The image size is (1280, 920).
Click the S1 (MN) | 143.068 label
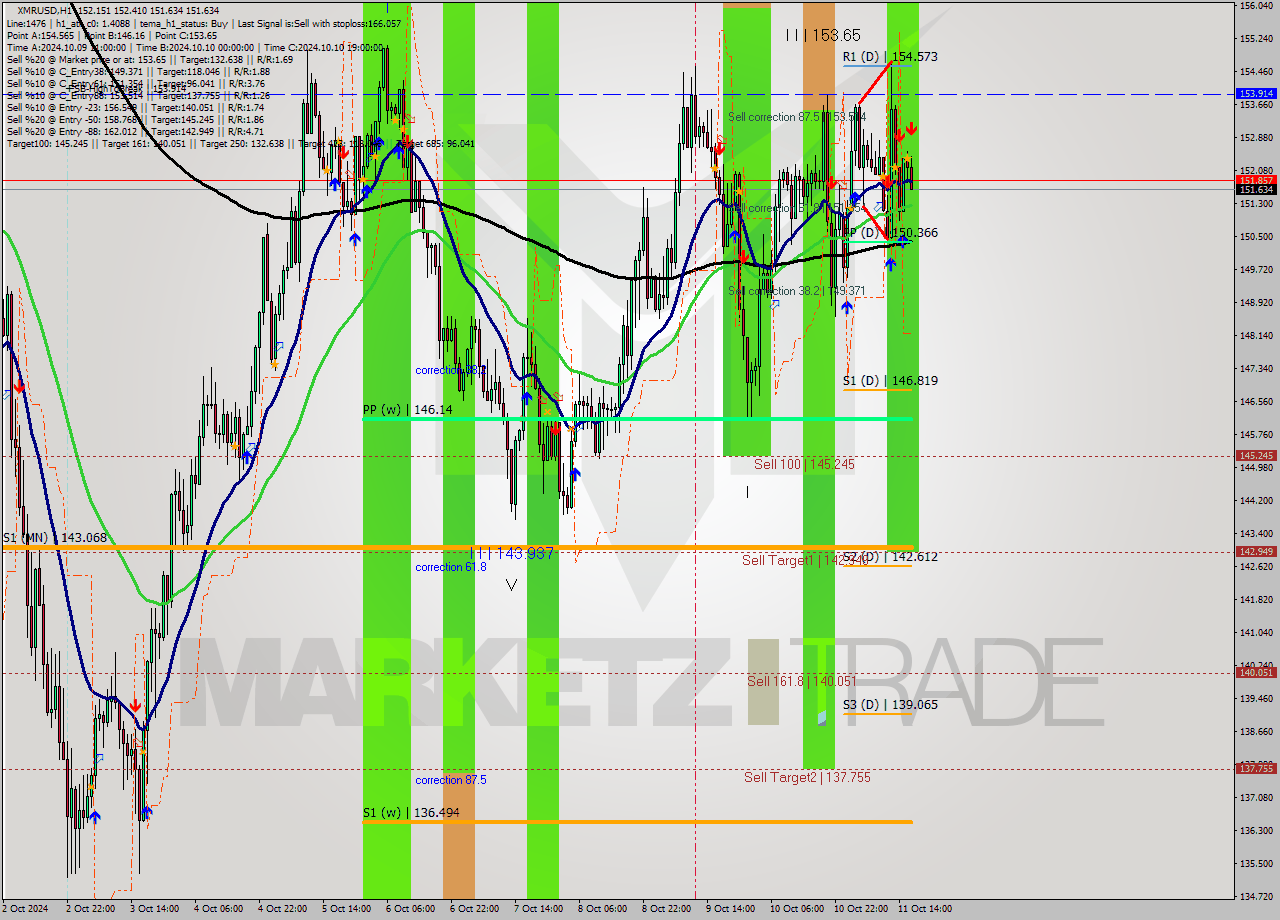click(x=54, y=538)
